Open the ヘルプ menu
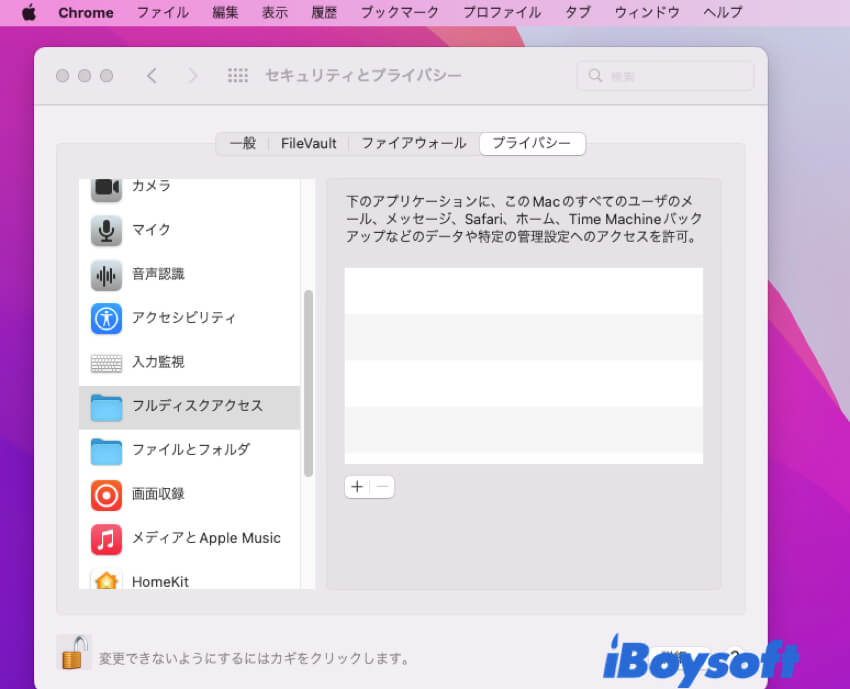Viewport: 850px width, 689px height. coord(723,12)
